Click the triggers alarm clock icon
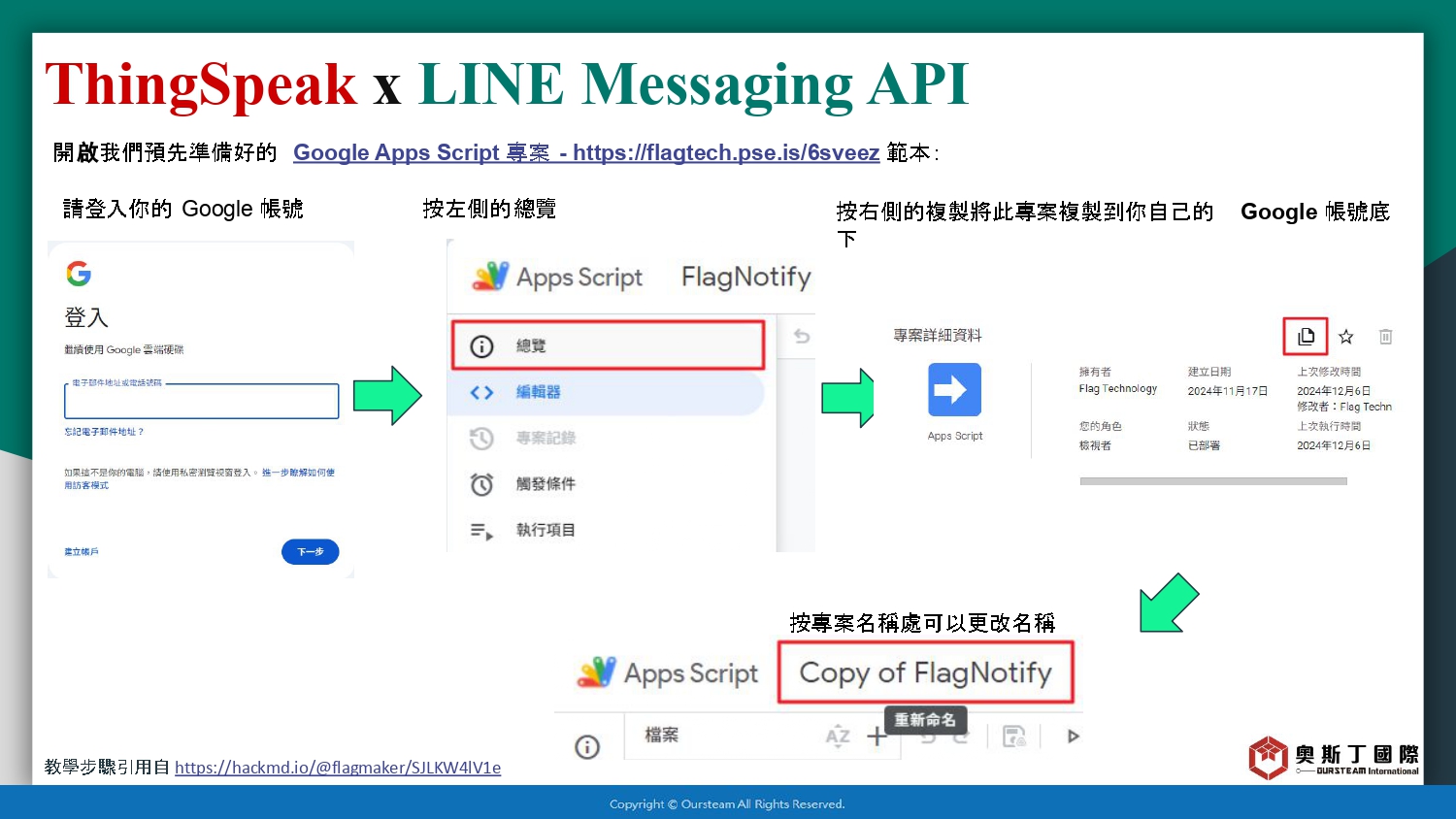The height and width of the screenshot is (819, 1456). [481, 484]
